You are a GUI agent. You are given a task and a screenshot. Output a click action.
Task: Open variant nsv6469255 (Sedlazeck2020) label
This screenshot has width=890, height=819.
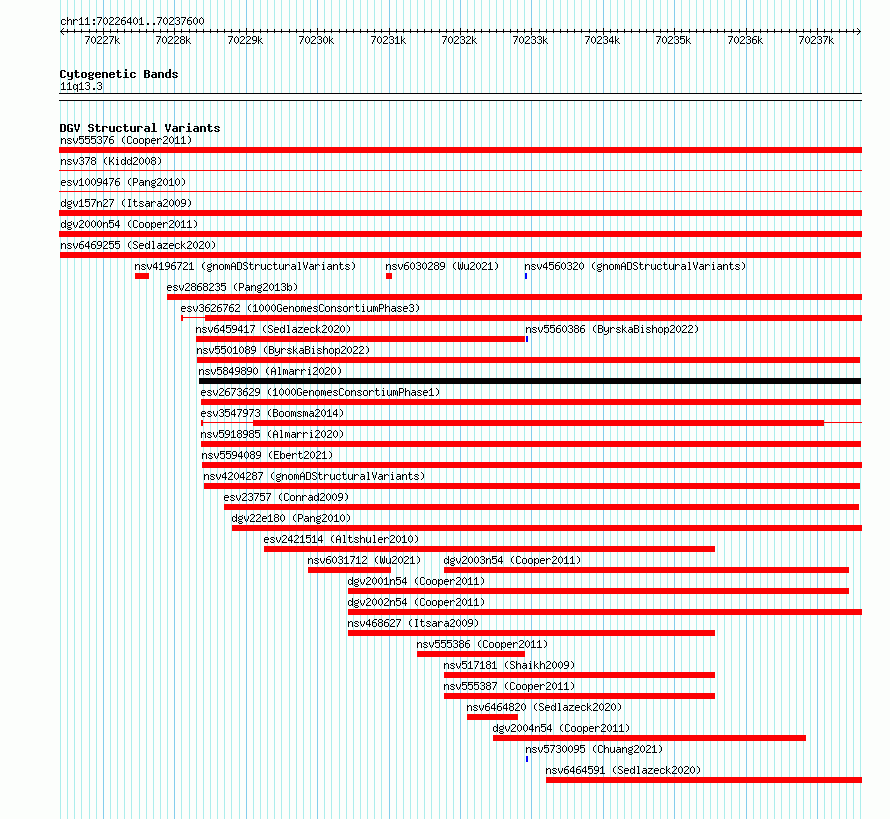138,245
